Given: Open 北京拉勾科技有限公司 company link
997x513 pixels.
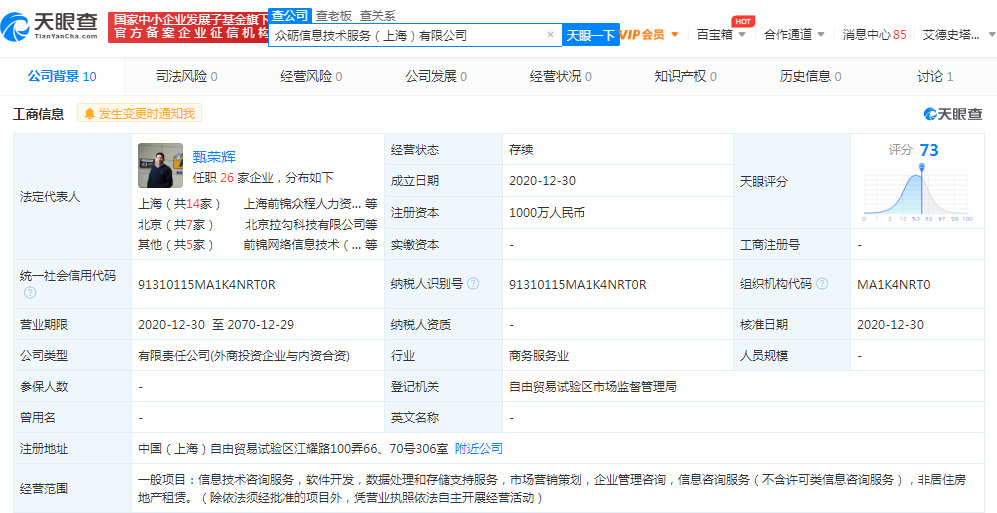Looking at the screenshot, I should (x=305, y=224).
